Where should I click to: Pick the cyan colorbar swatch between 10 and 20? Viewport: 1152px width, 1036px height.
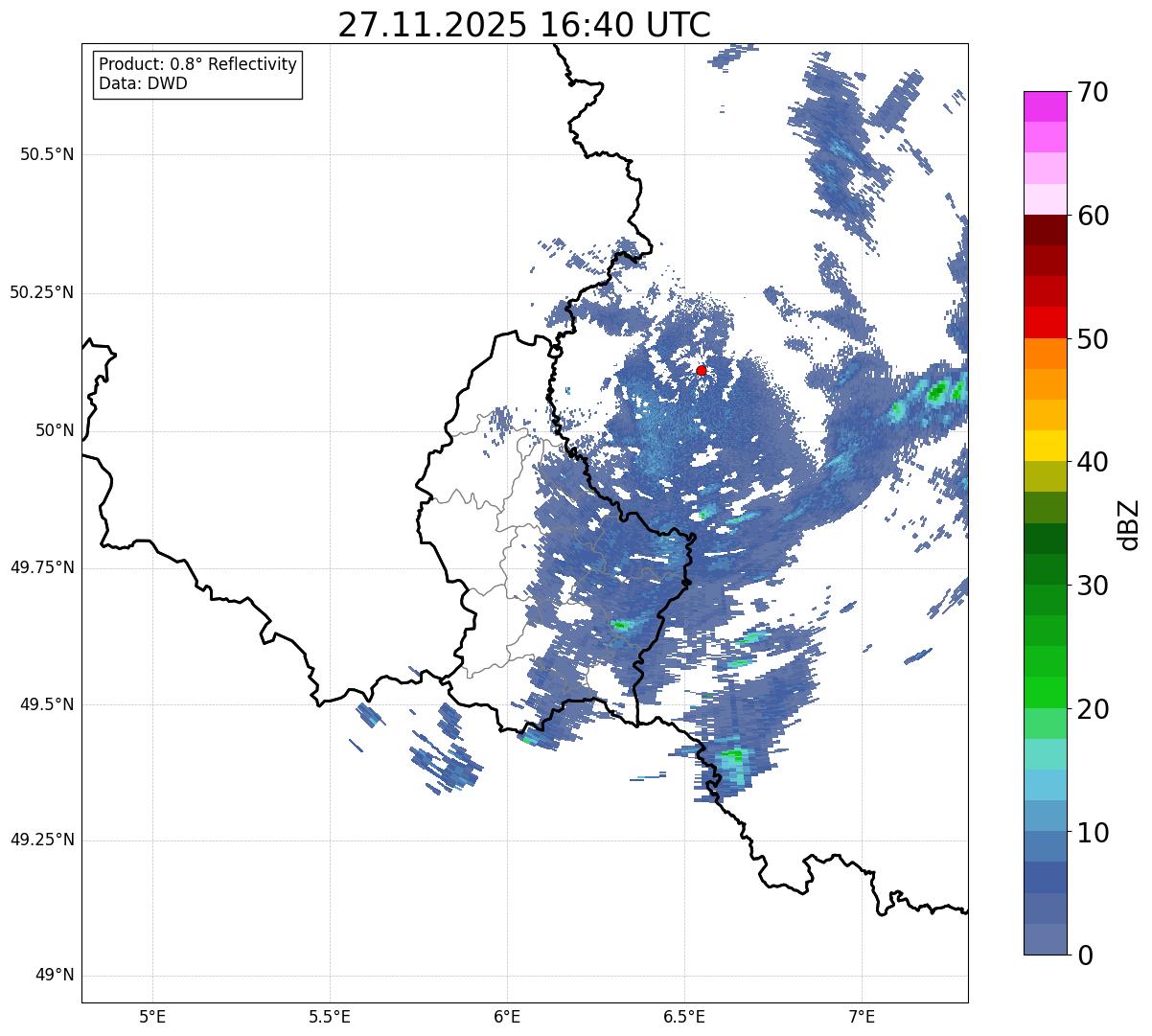pos(1046,785)
